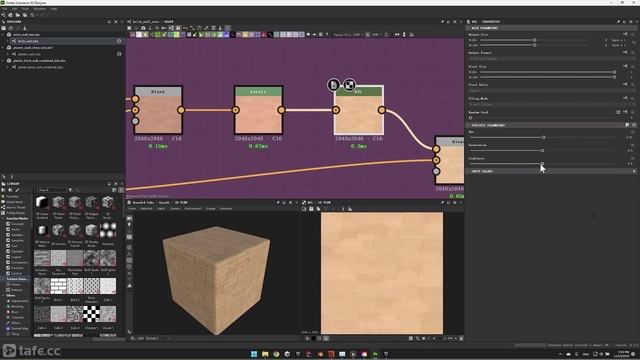Screen dimensions: 640x360
Task: Select the Adjustments library category
Action: pyautogui.click(x=19, y=301)
